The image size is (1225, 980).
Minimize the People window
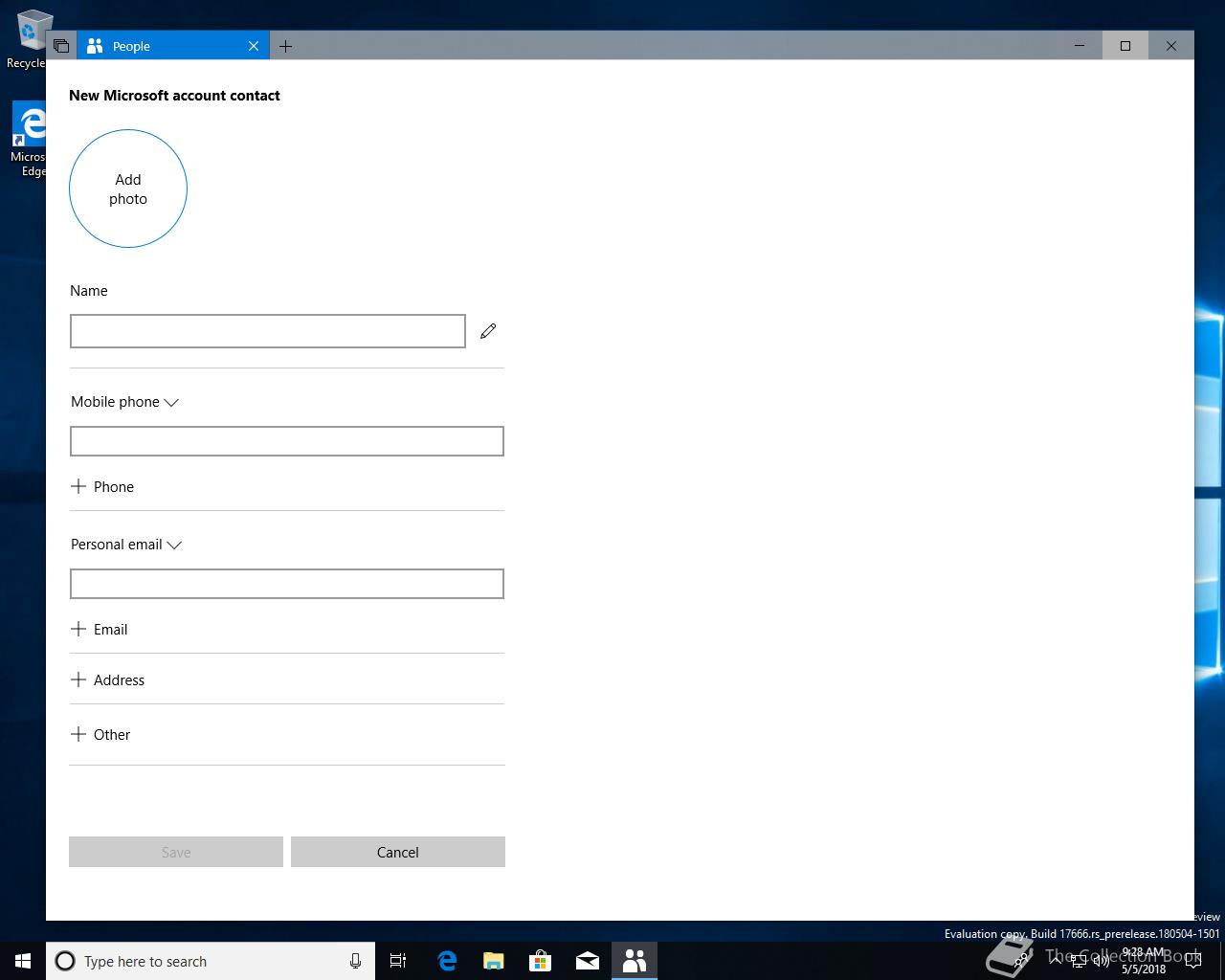1080,46
